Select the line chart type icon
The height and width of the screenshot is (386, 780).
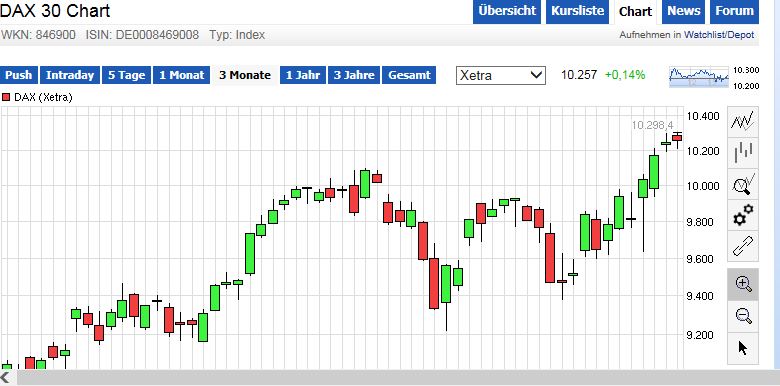[743, 121]
